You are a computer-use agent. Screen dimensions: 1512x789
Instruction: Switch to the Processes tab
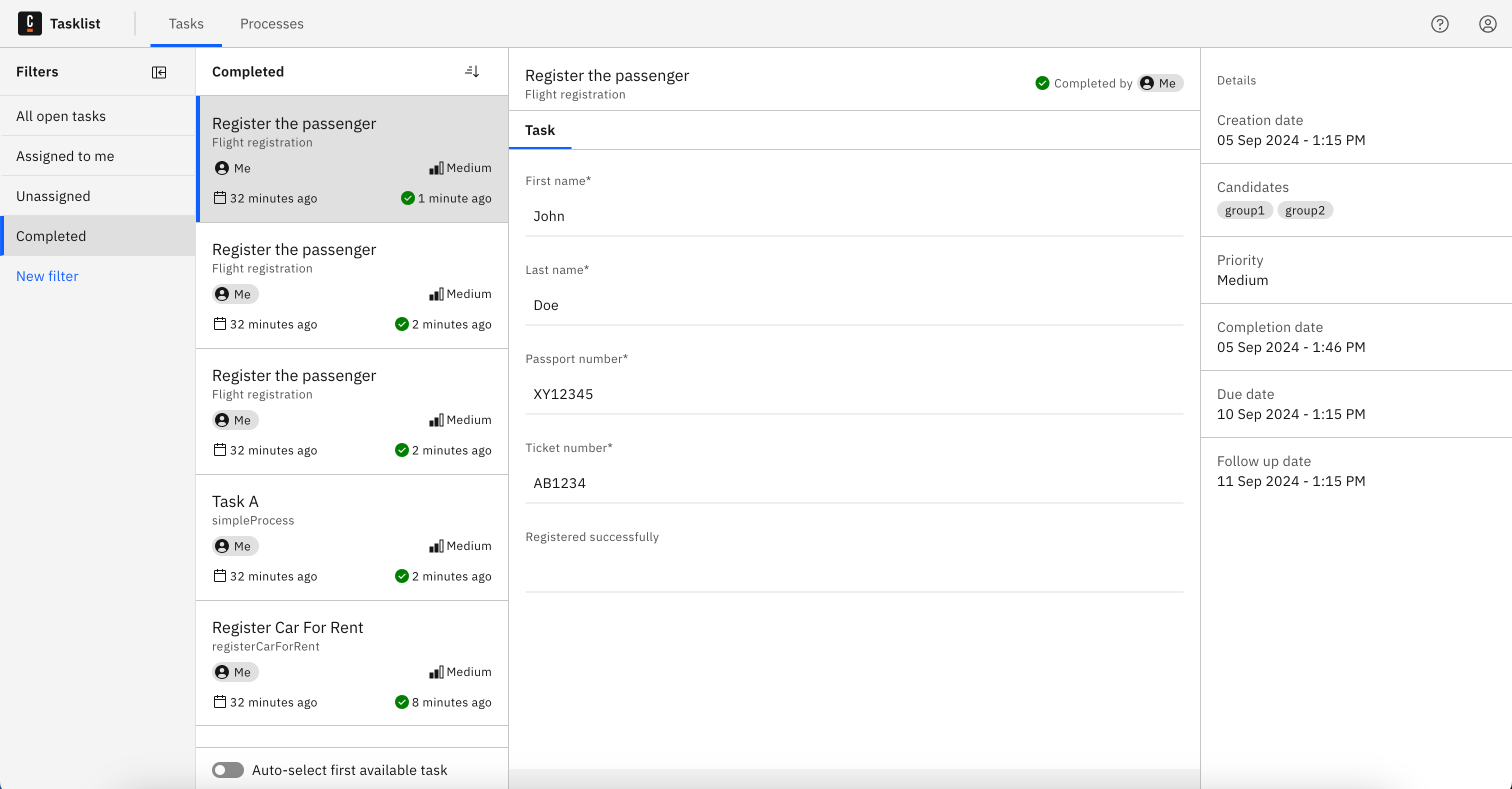(271, 23)
